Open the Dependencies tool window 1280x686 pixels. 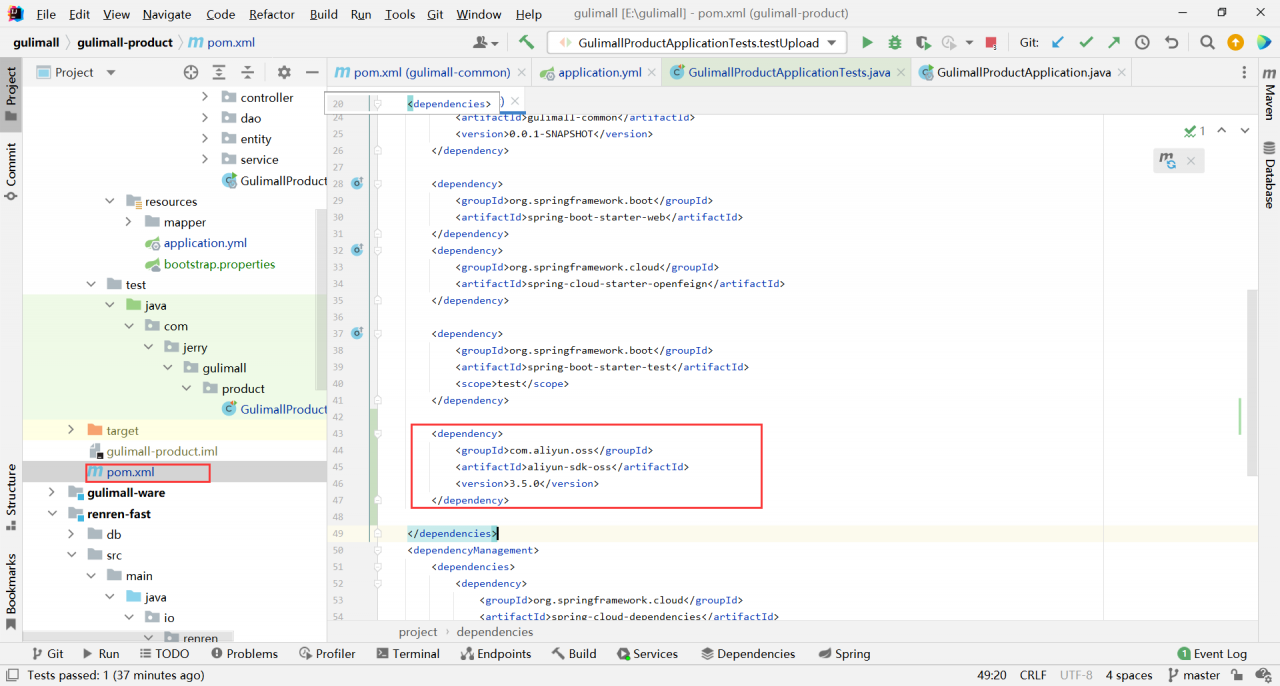pos(748,653)
